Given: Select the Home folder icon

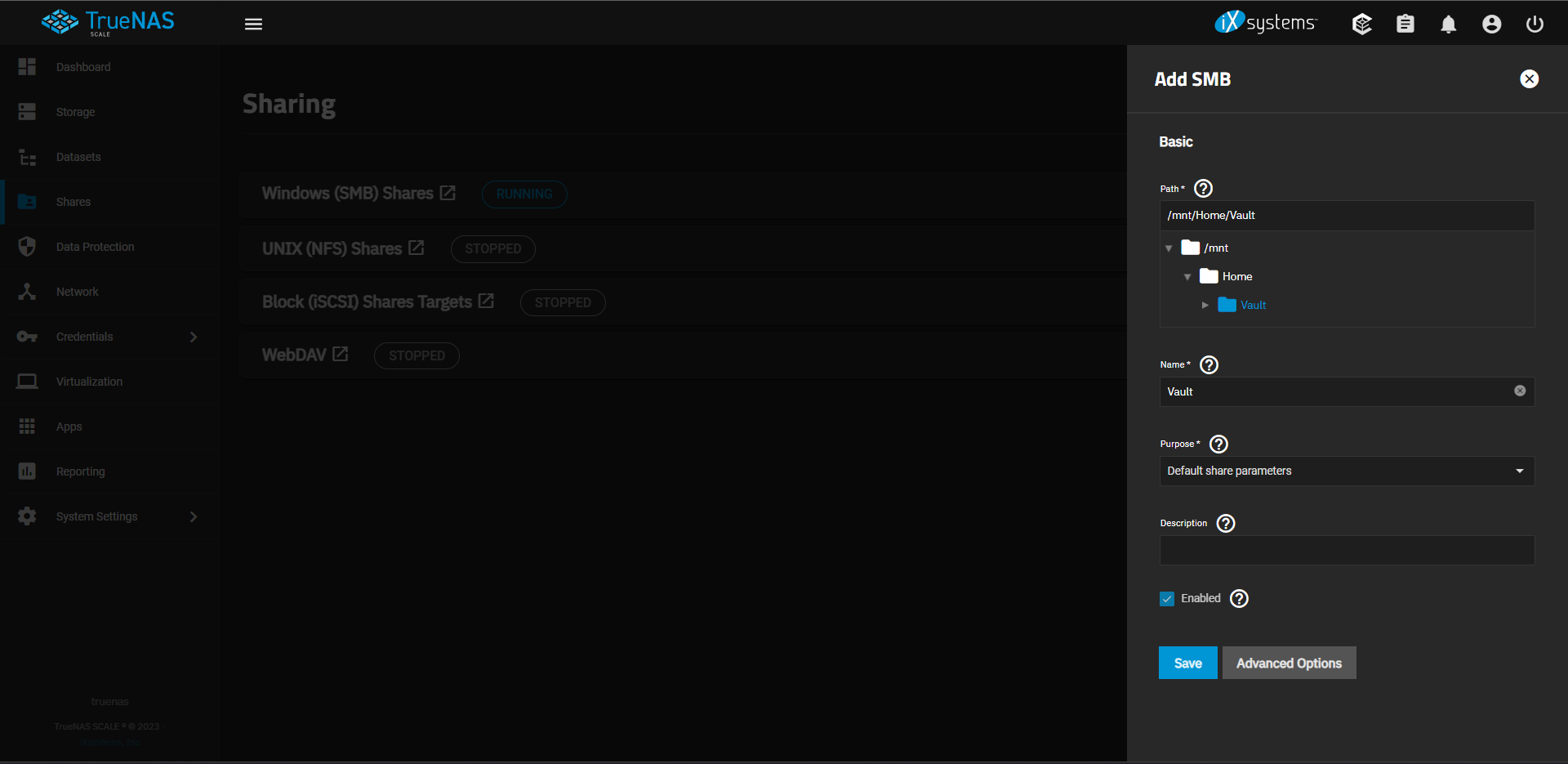Looking at the screenshot, I should [x=1209, y=276].
